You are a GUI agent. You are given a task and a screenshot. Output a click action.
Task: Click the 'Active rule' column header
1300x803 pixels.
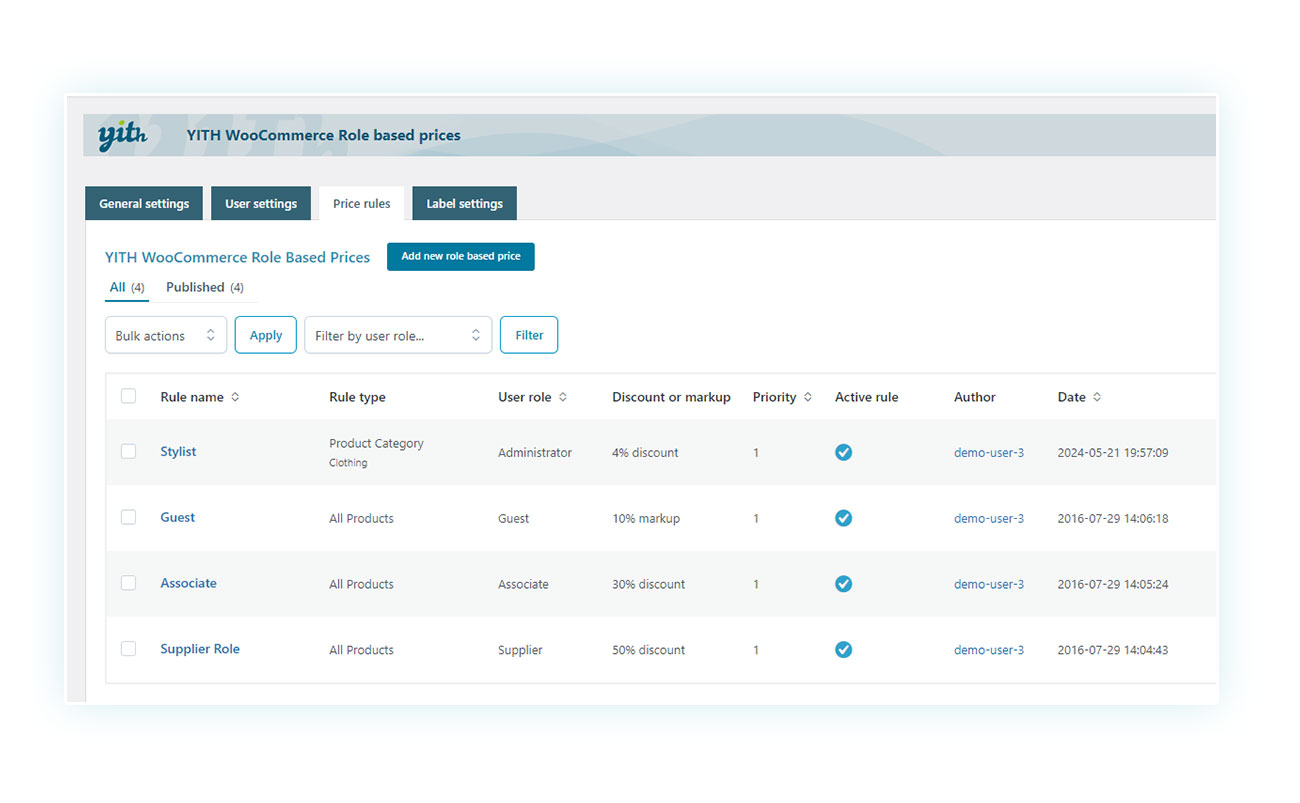coord(866,397)
